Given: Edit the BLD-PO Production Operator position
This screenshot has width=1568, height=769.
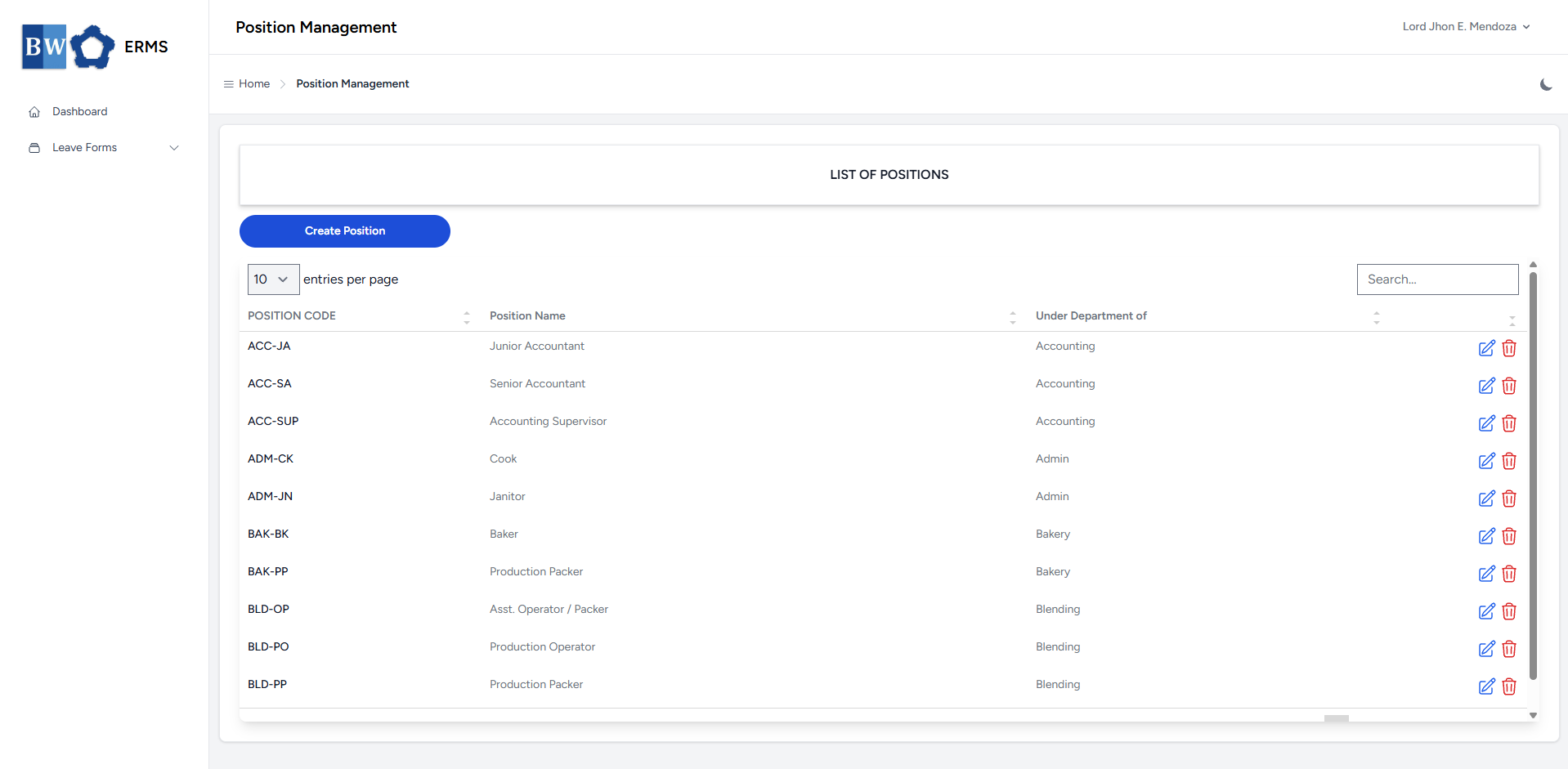Looking at the screenshot, I should pos(1486,649).
